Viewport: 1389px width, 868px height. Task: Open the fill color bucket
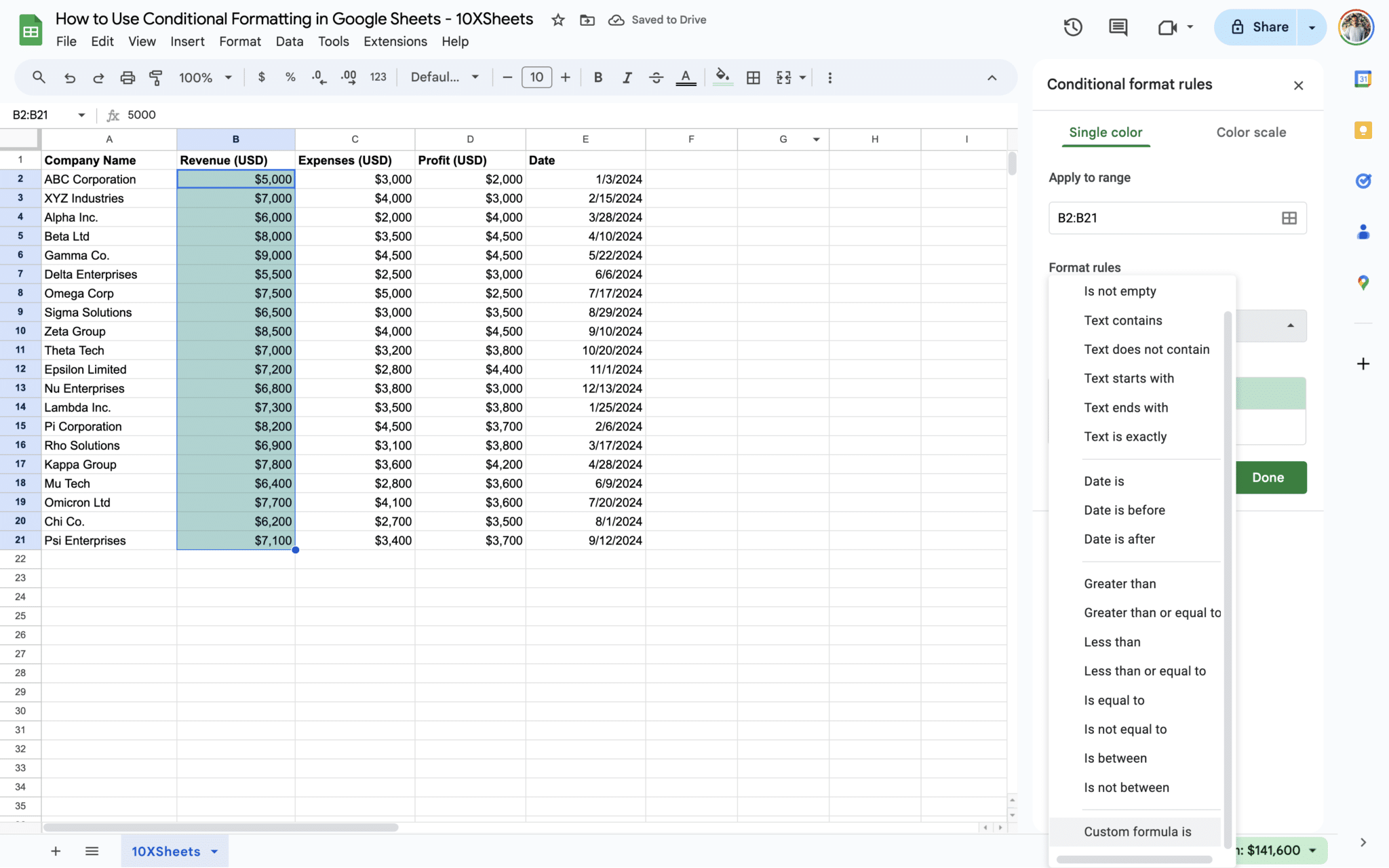(x=723, y=77)
